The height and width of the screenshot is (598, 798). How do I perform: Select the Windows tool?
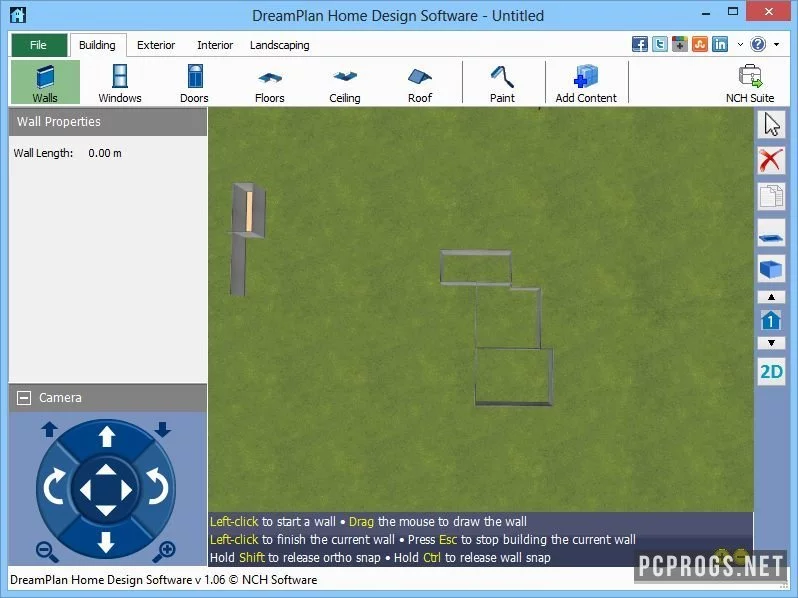click(120, 82)
